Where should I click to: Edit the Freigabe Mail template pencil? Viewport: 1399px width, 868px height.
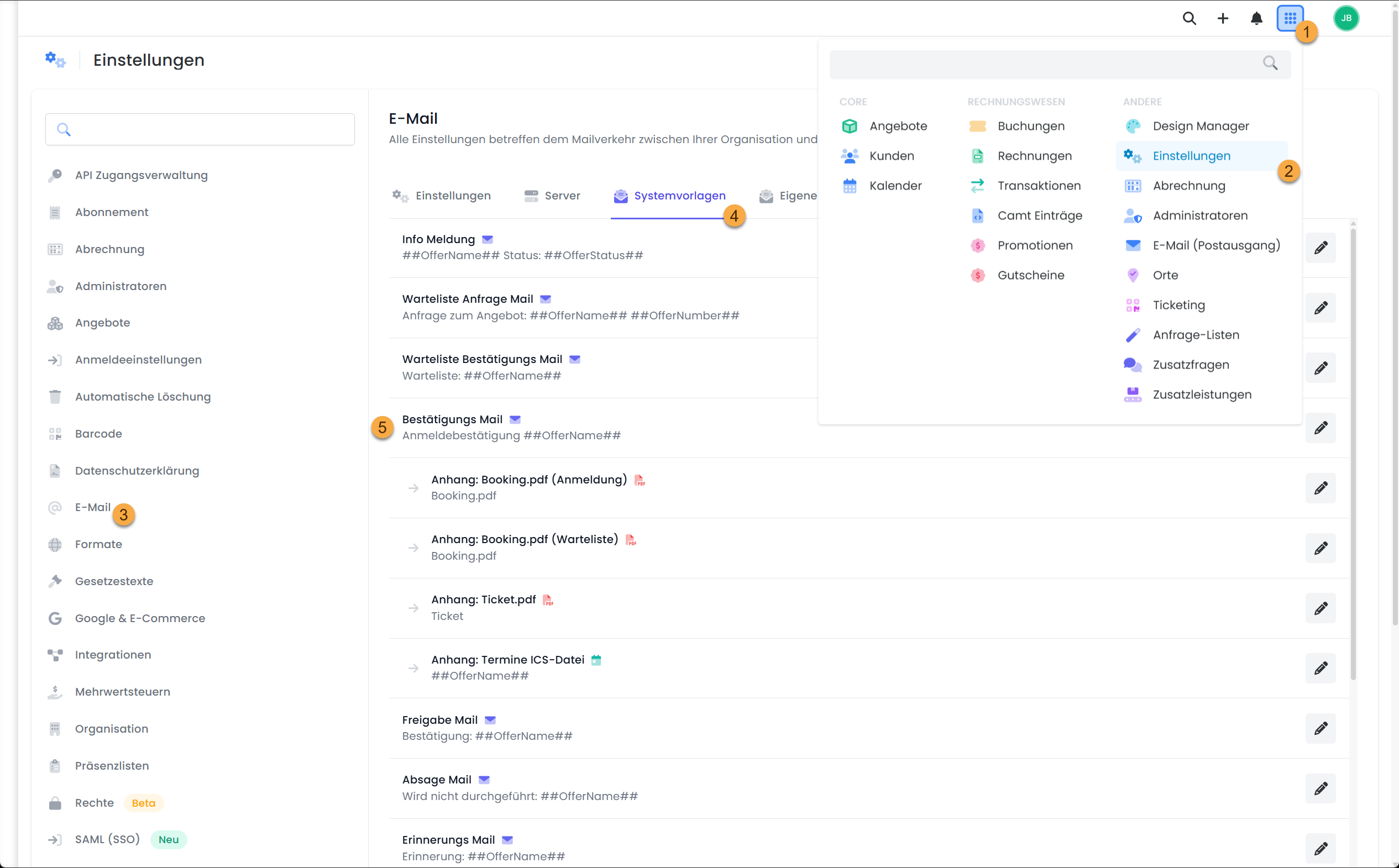1321,729
